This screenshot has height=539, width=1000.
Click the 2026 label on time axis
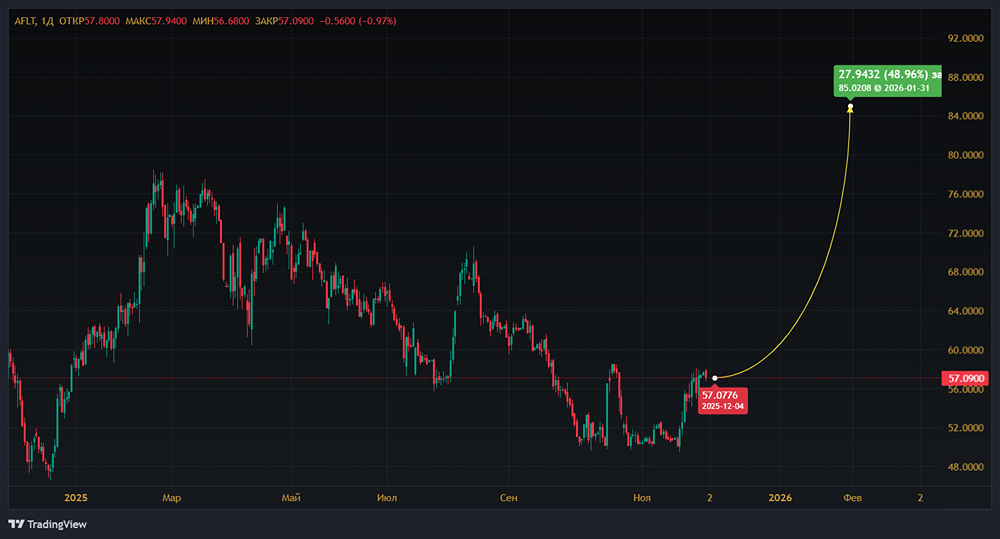click(x=780, y=498)
